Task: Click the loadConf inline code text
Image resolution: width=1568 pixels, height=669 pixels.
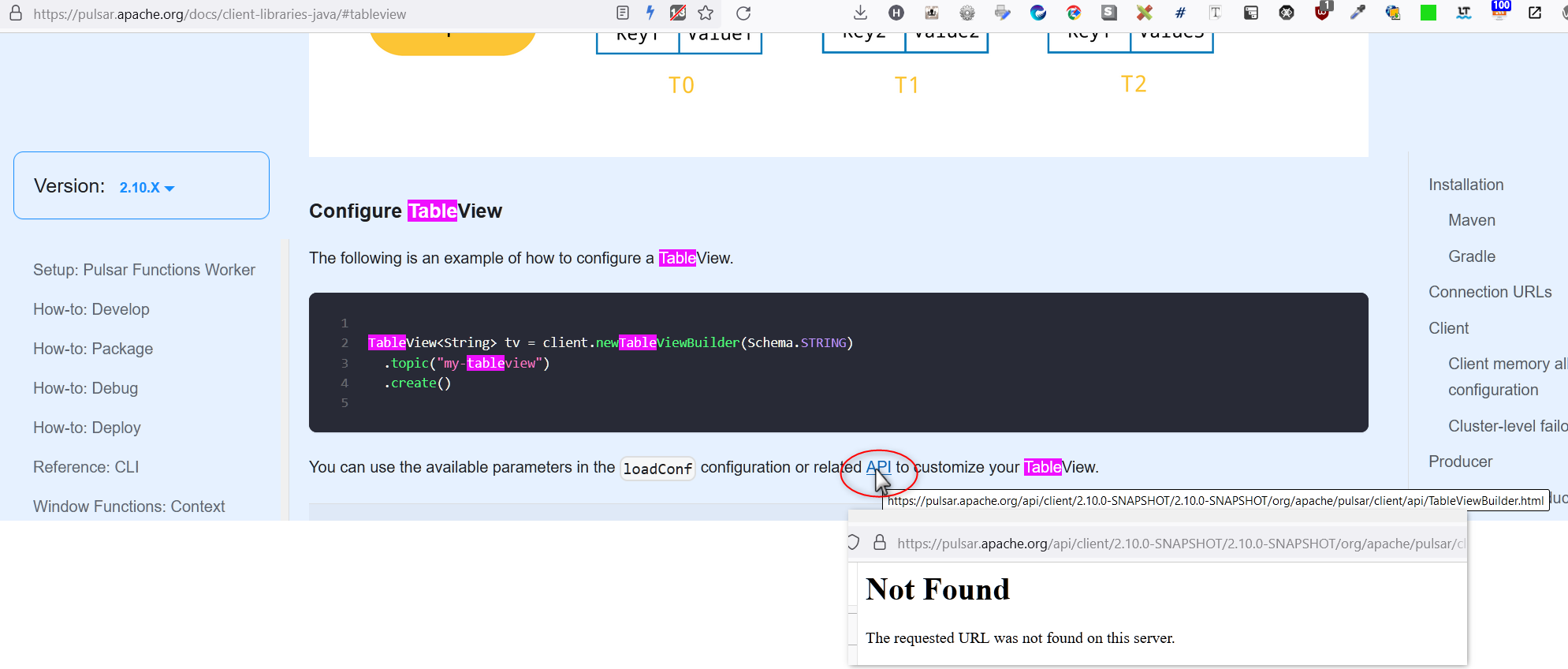Action: click(x=657, y=469)
